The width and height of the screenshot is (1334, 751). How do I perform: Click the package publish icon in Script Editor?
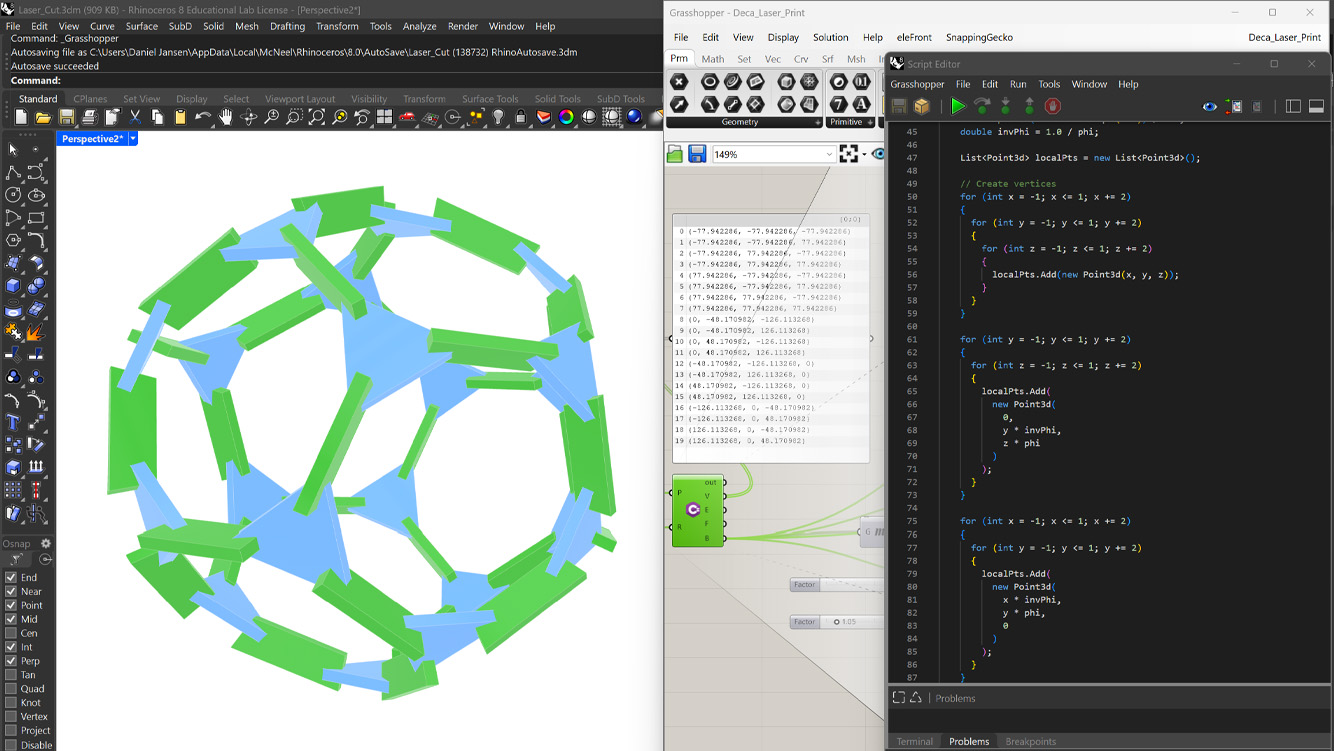click(922, 106)
